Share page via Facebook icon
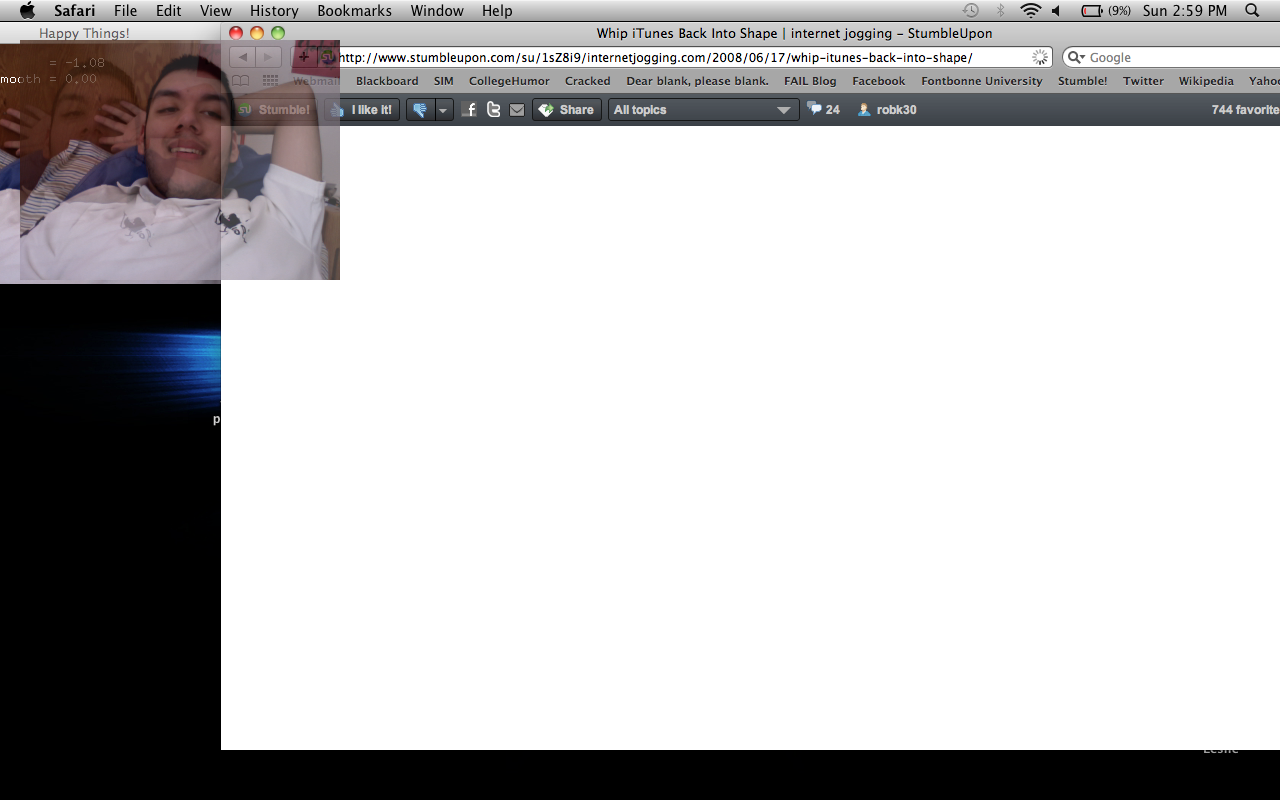1280x800 pixels. 470,110
